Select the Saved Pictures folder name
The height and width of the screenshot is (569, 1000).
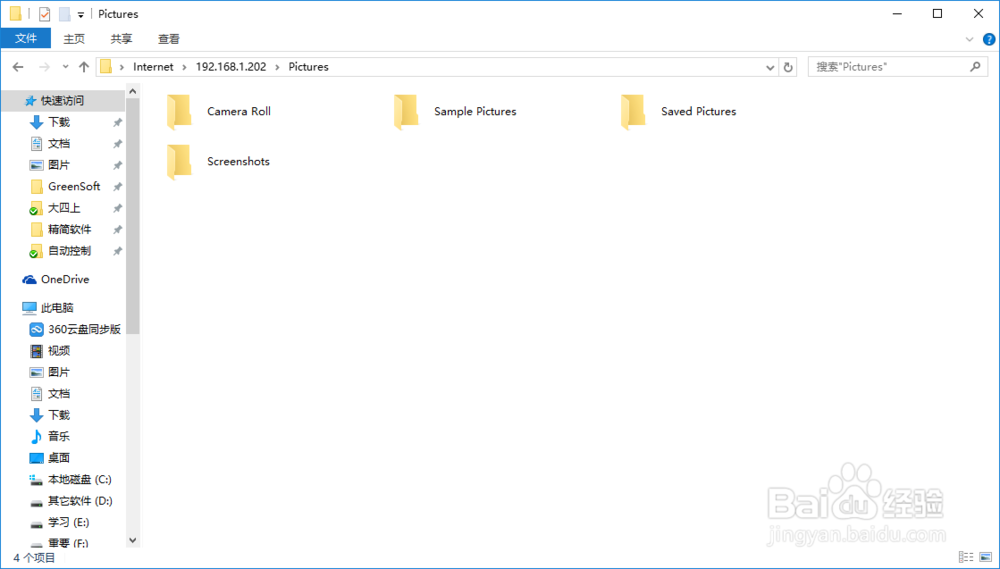[x=698, y=112]
